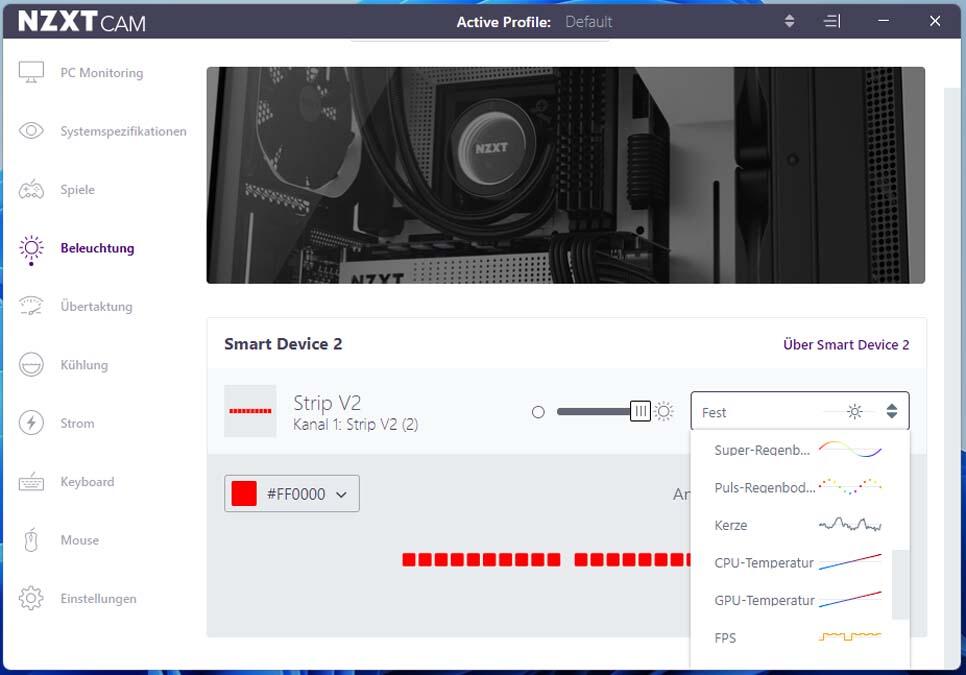
Task: Click the brightness slider handle
Action: pos(640,411)
